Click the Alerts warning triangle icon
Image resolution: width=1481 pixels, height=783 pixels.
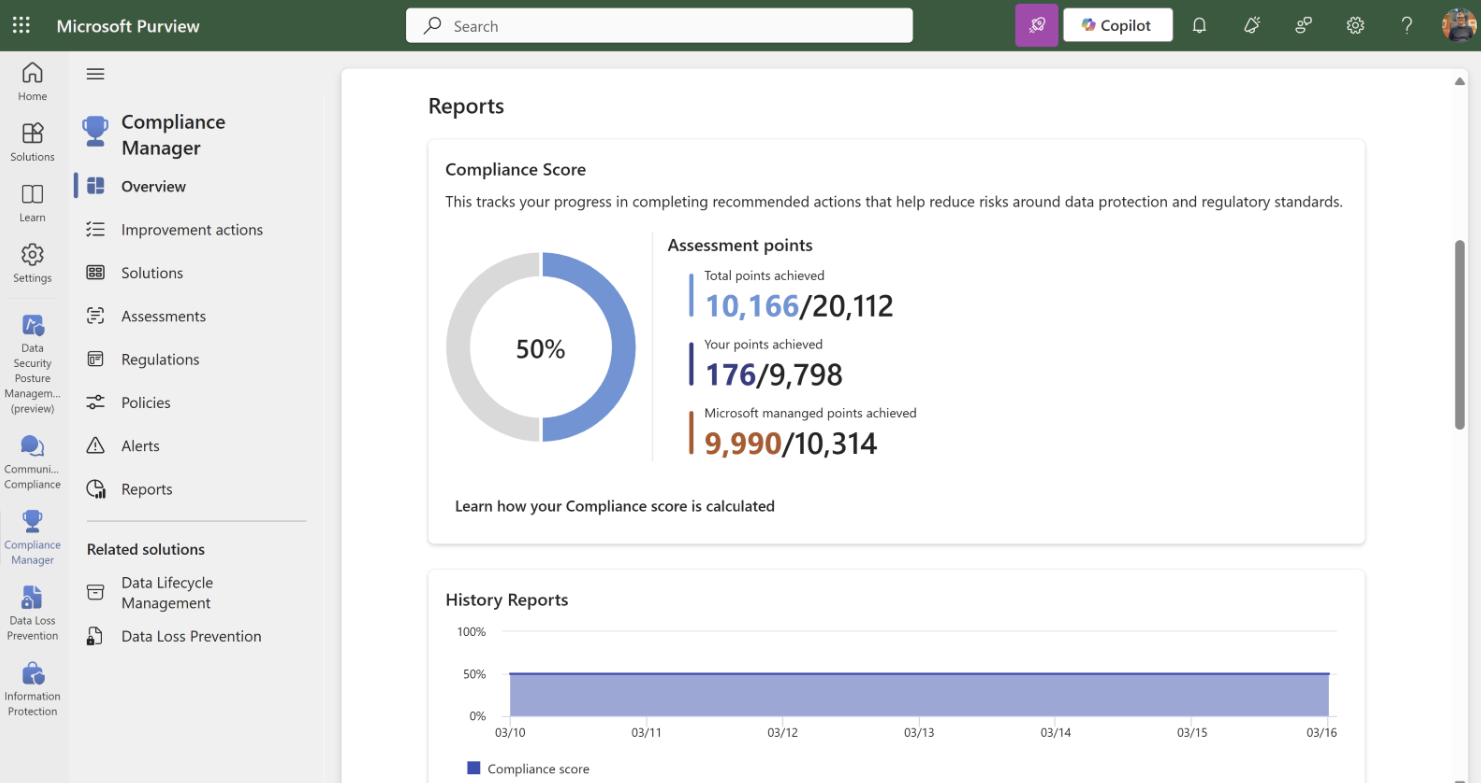[x=95, y=446]
